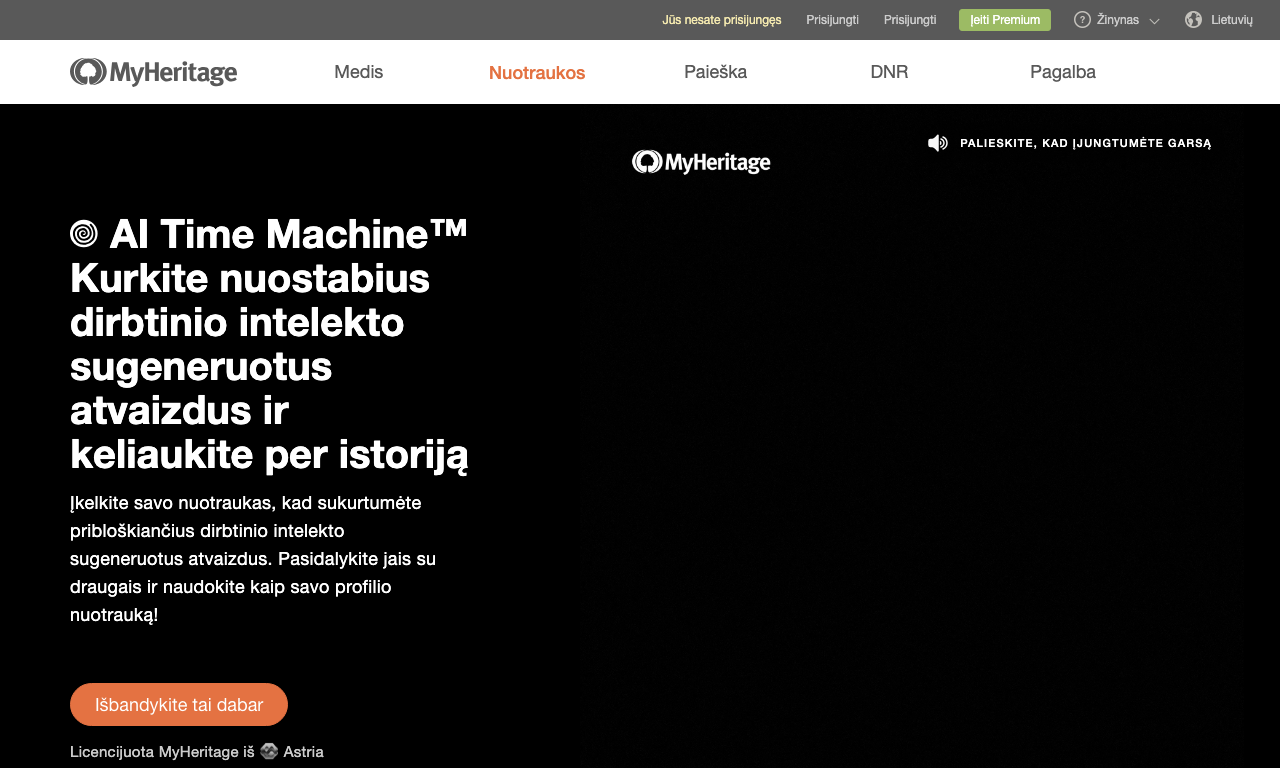Open the Paieška menu

pyautogui.click(x=716, y=72)
